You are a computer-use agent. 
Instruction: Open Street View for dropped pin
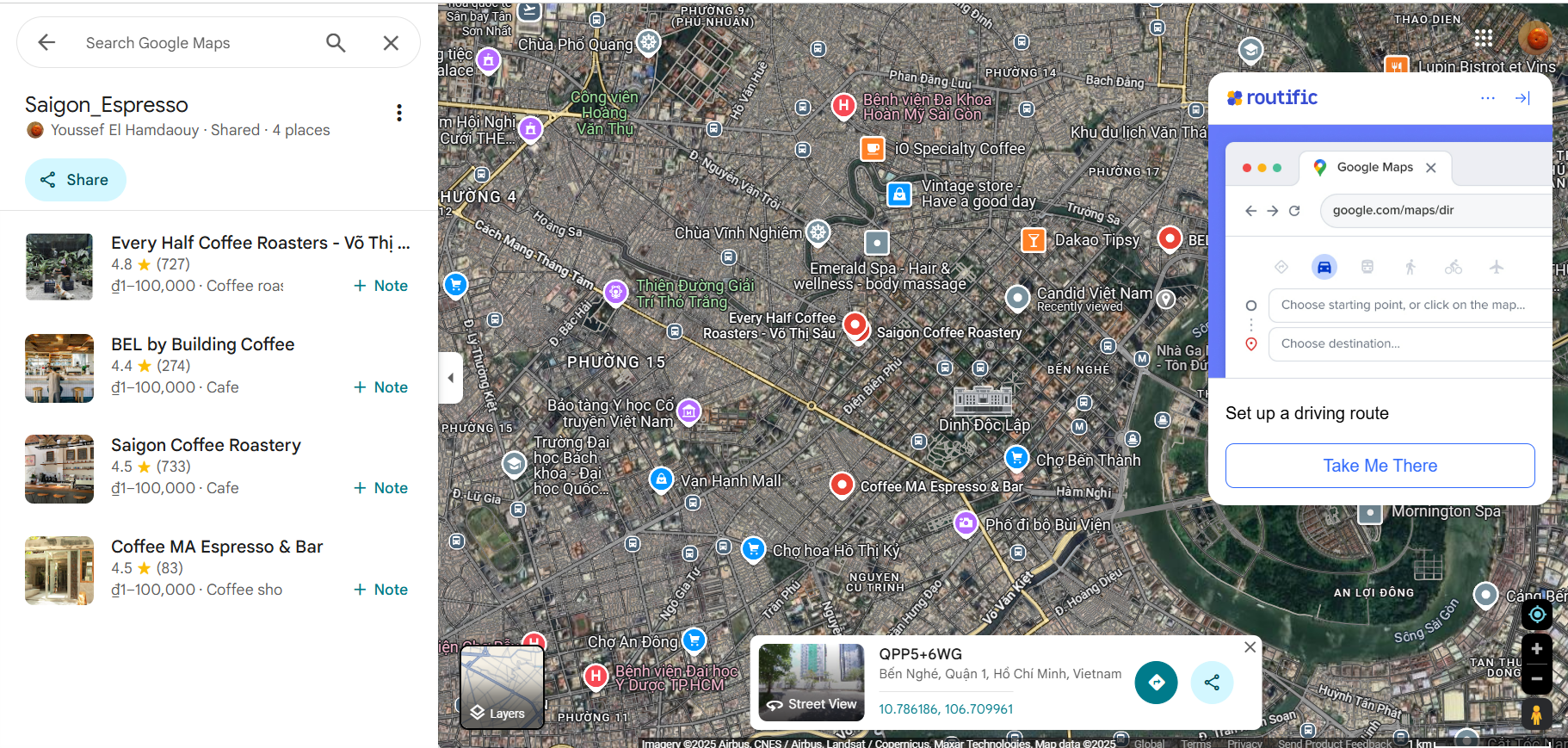(x=812, y=683)
